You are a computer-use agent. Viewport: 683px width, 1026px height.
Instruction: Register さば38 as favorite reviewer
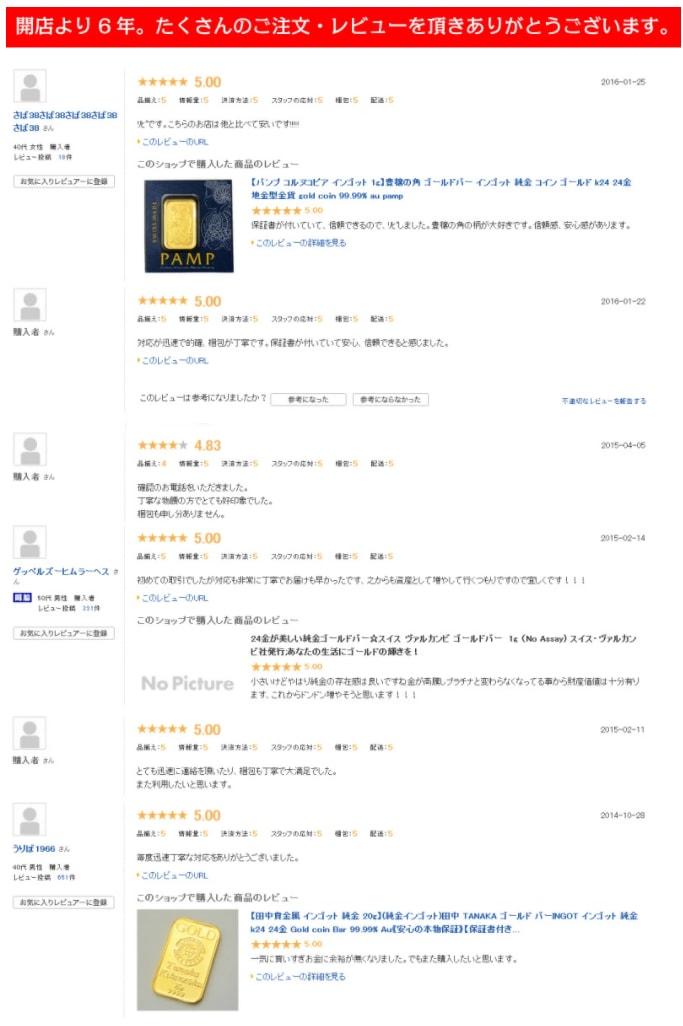pyautogui.click(x=64, y=182)
